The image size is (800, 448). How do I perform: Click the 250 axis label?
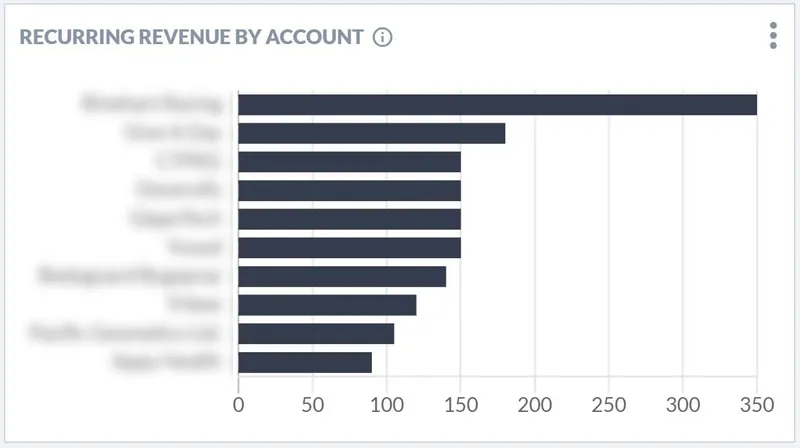[609, 405]
